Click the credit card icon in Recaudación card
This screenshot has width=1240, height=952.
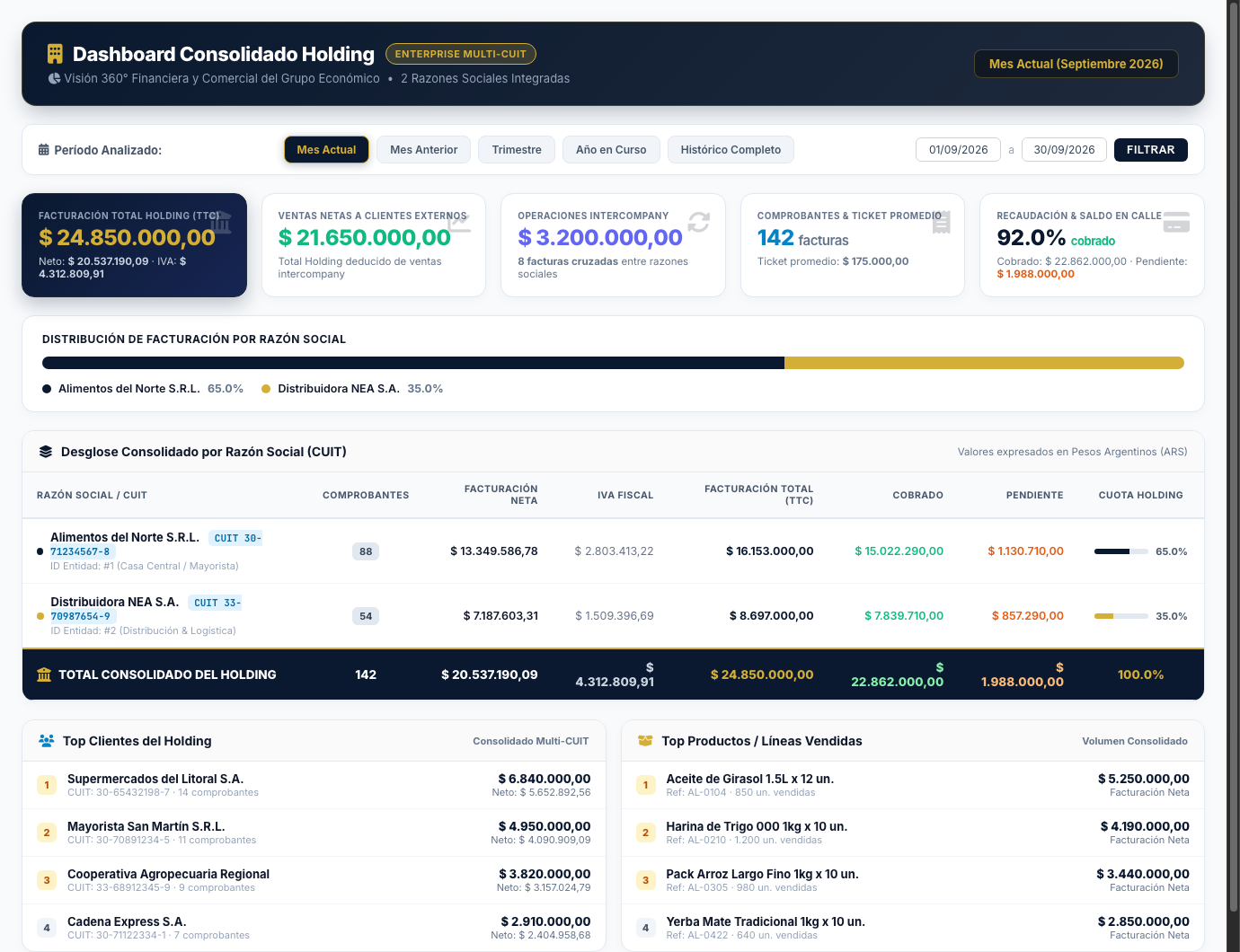coord(1176,222)
